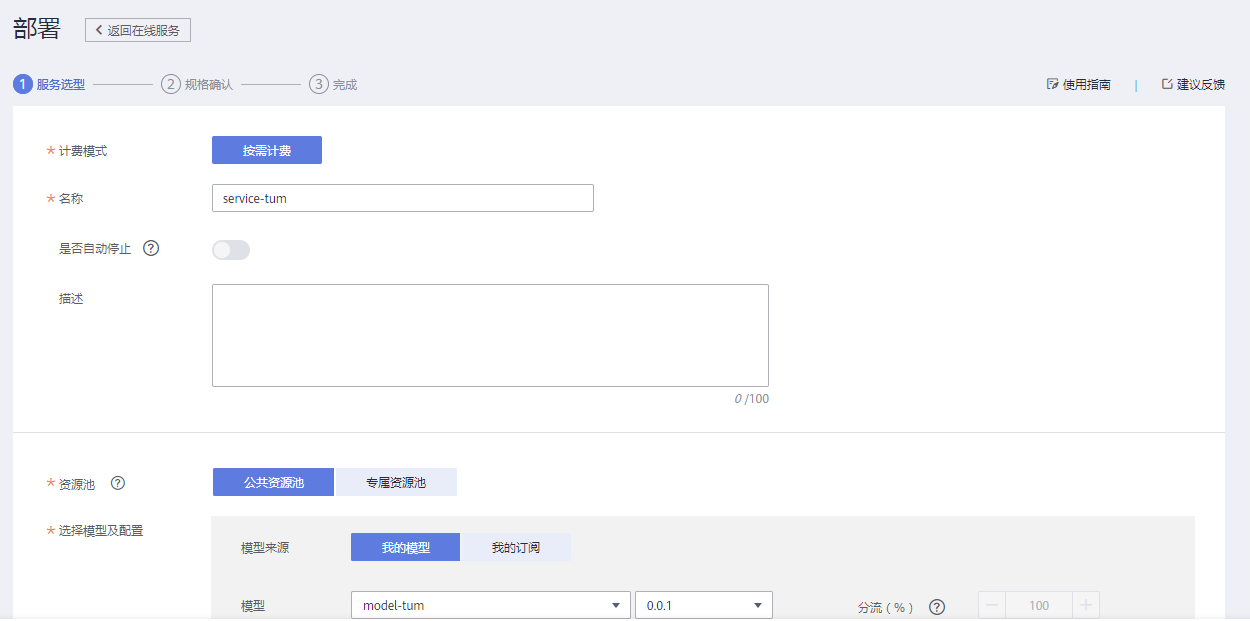This screenshot has width=1250, height=621.
Task: Select 专属资源池 resource pool option
Action: pos(396,482)
